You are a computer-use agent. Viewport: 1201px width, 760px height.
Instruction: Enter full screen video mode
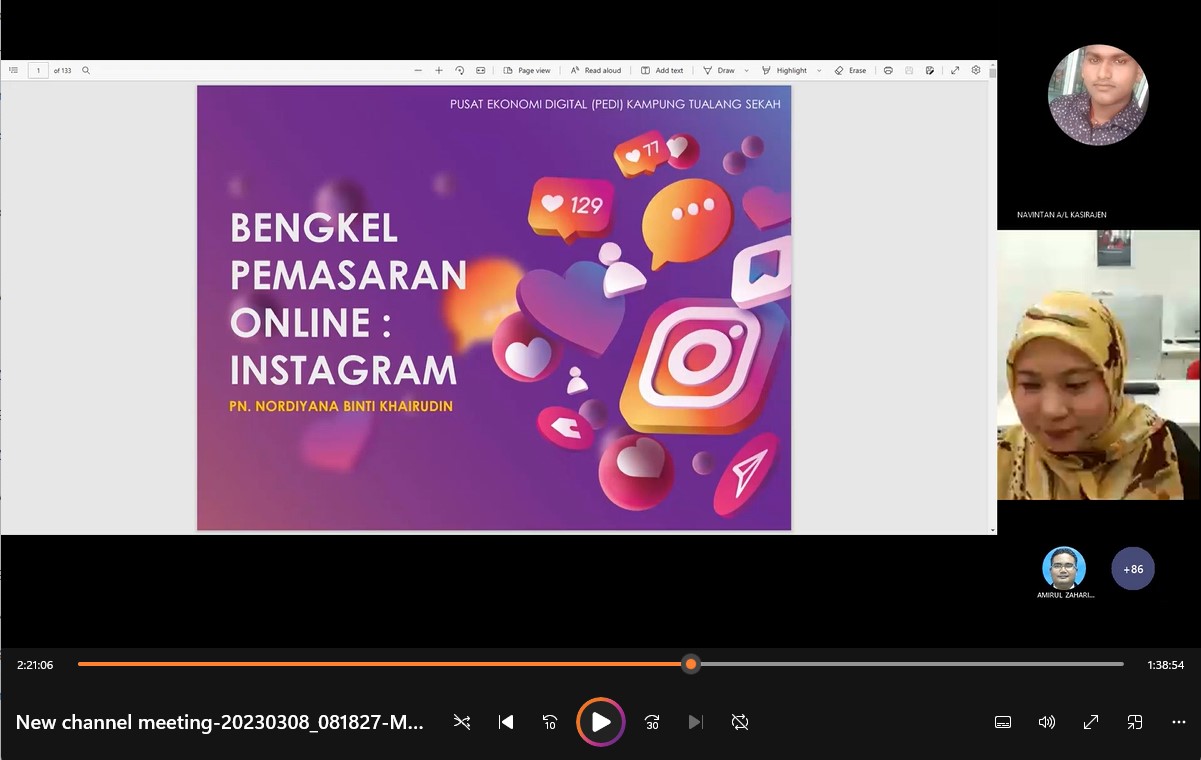tap(1091, 722)
